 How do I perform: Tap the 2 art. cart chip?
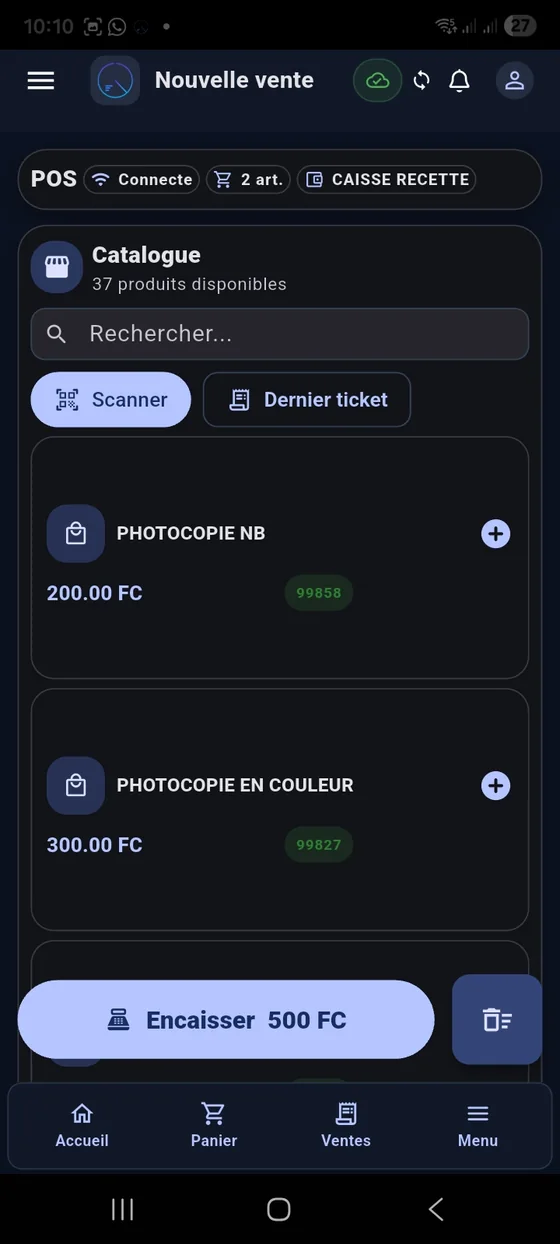[x=249, y=180]
